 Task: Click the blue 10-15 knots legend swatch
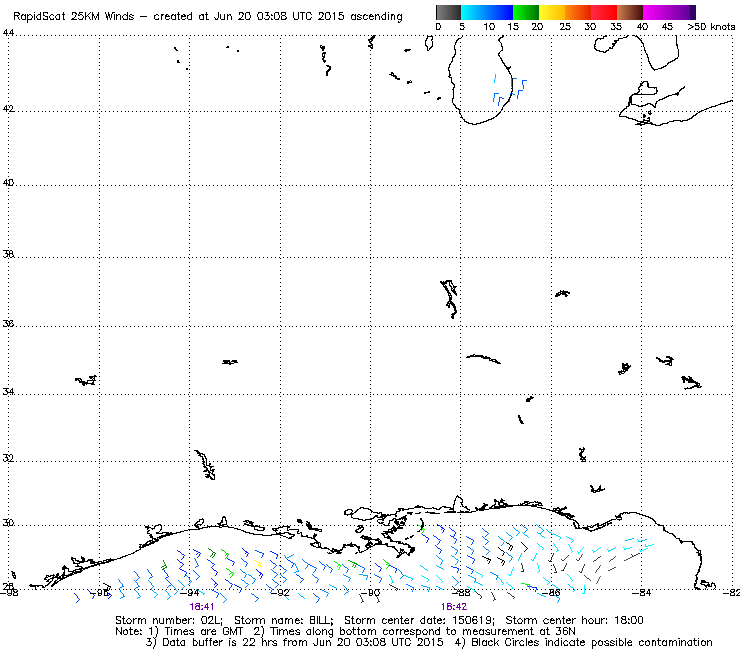(500, 12)
